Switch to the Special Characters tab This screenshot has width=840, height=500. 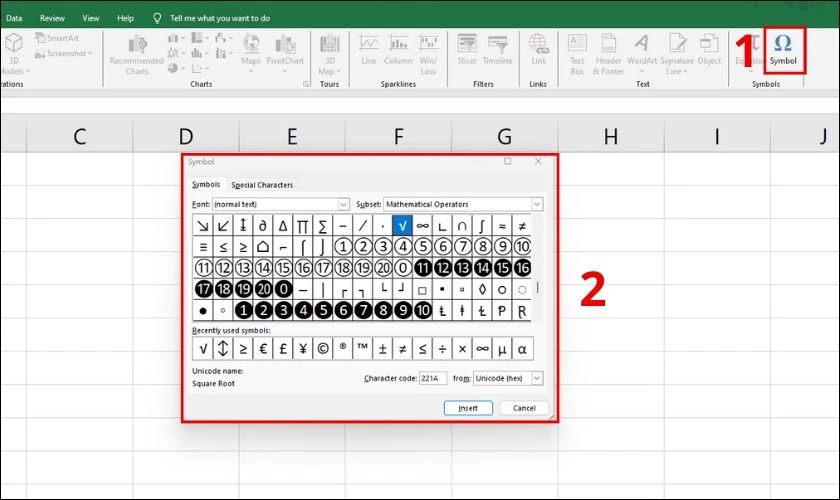tap(262, 185)
